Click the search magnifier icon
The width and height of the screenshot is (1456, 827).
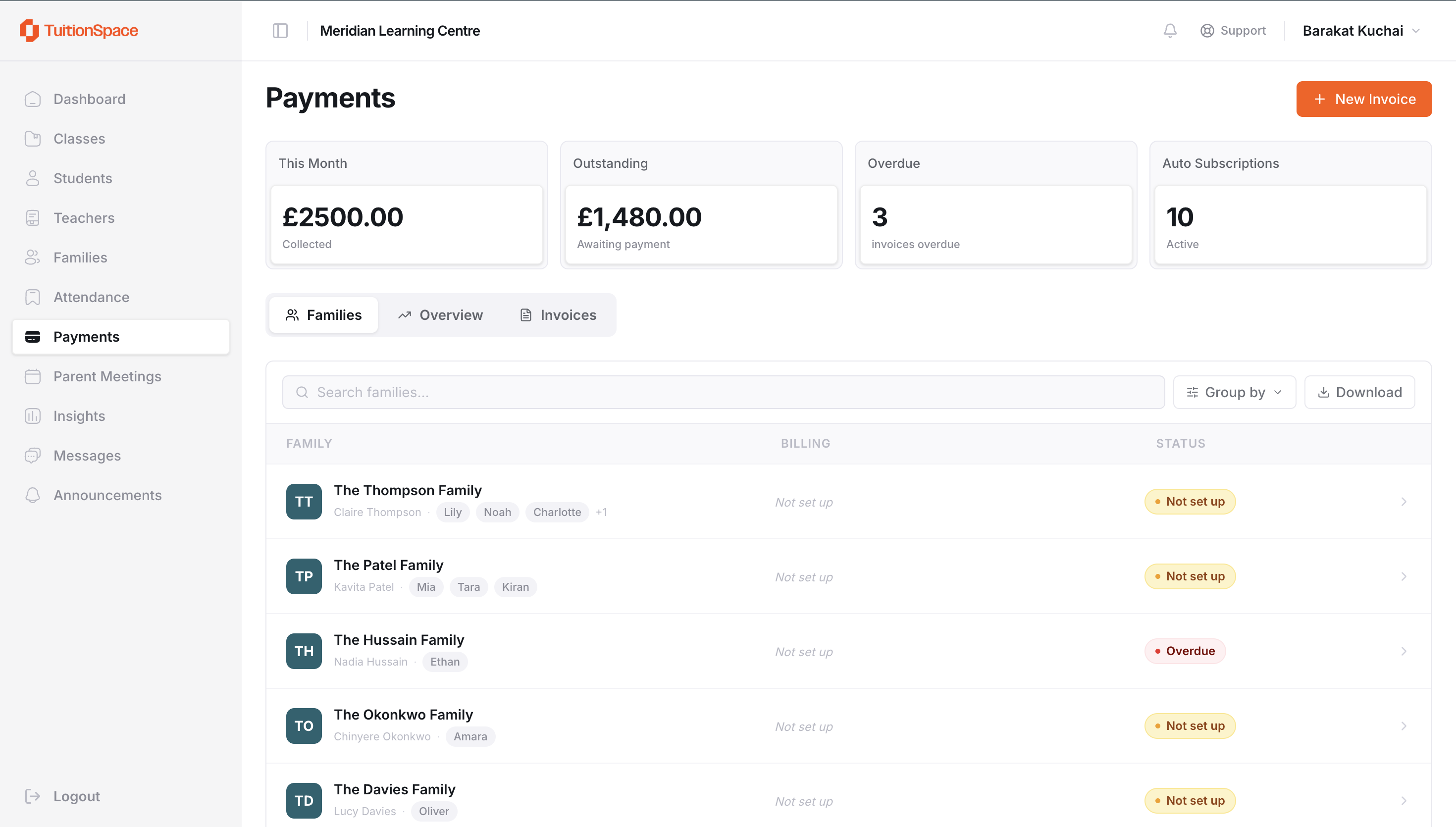tap(302, 393)
